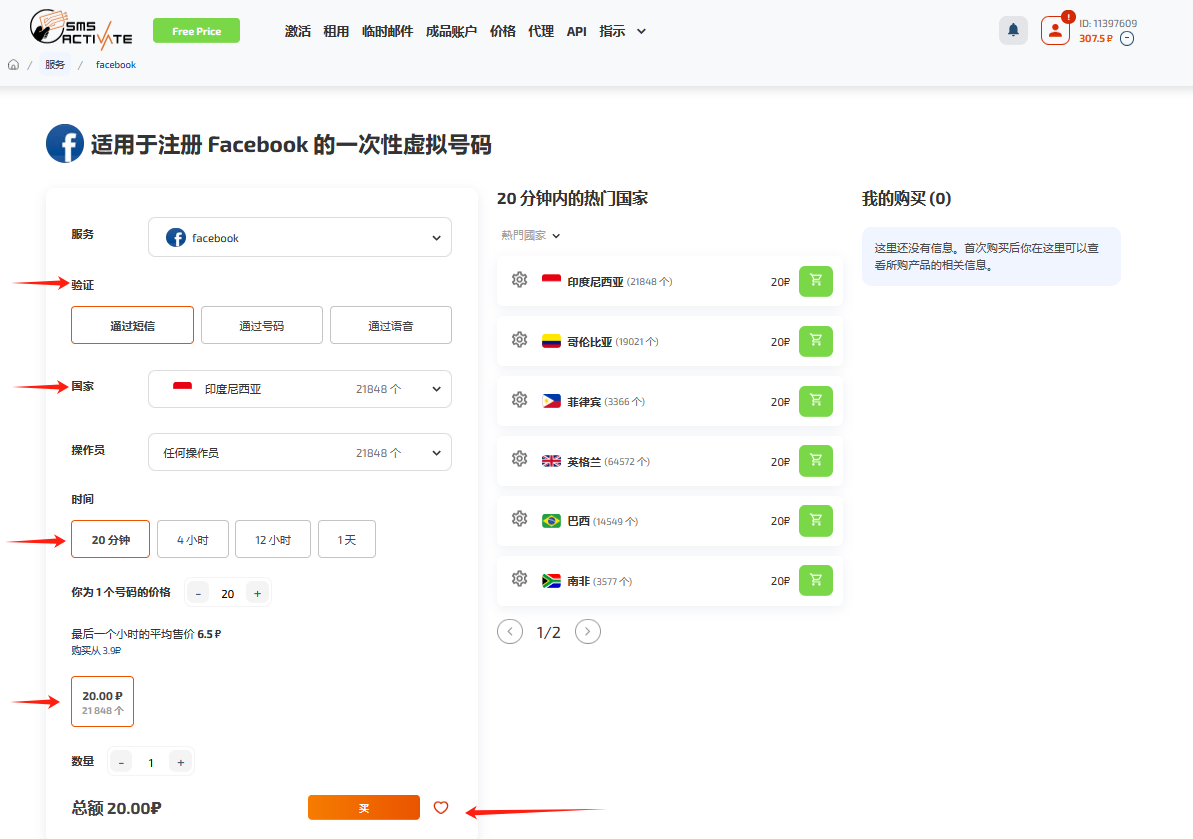
Task: Open settings gear for 南非 row
Action: coord(519,580)
